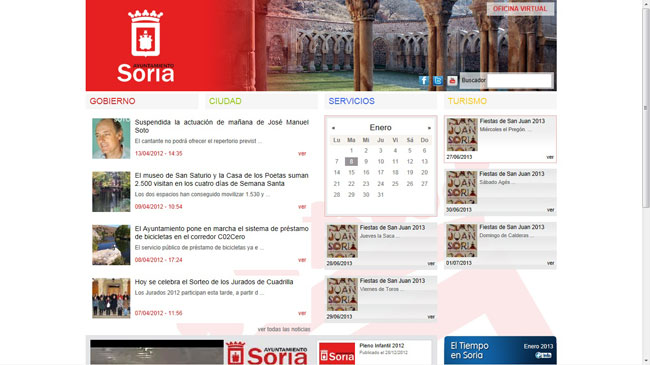The image size is (650, 365).
Task: Open Fiestas San Juan 29/06/2013 event thumbnail
Action: coord(342,294)
